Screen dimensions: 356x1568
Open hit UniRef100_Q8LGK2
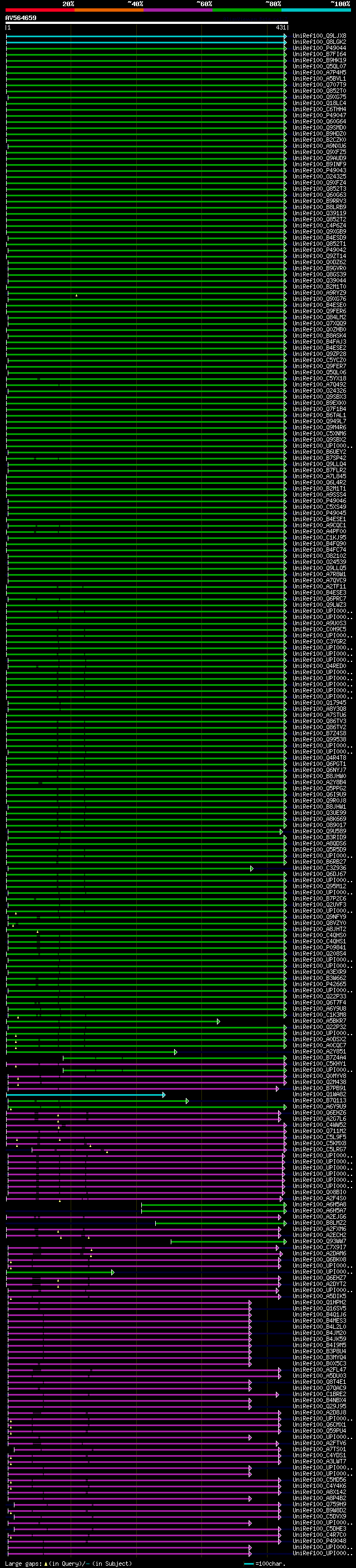[319, 42]
